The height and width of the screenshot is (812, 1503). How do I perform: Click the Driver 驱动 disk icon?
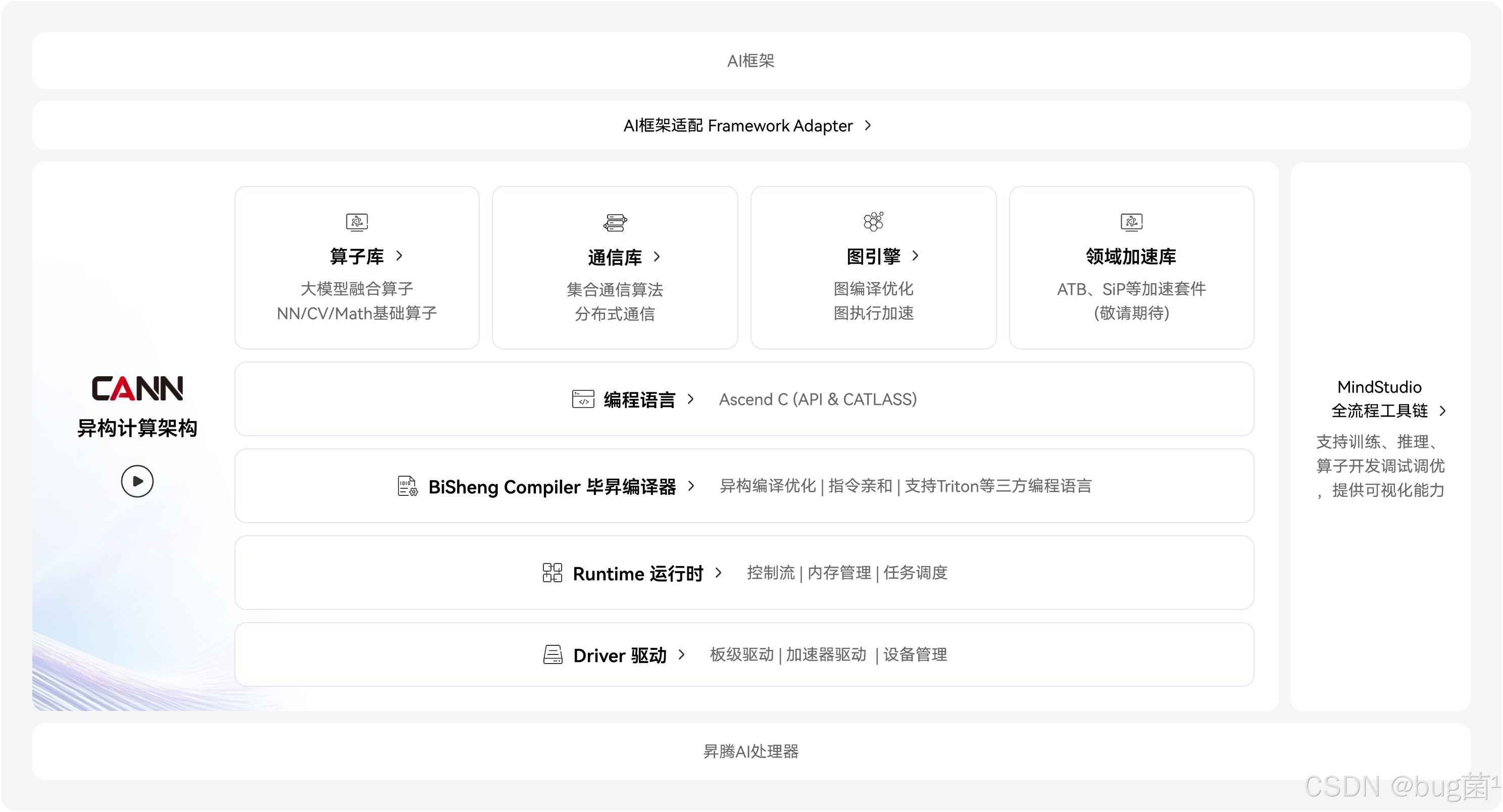553,654
